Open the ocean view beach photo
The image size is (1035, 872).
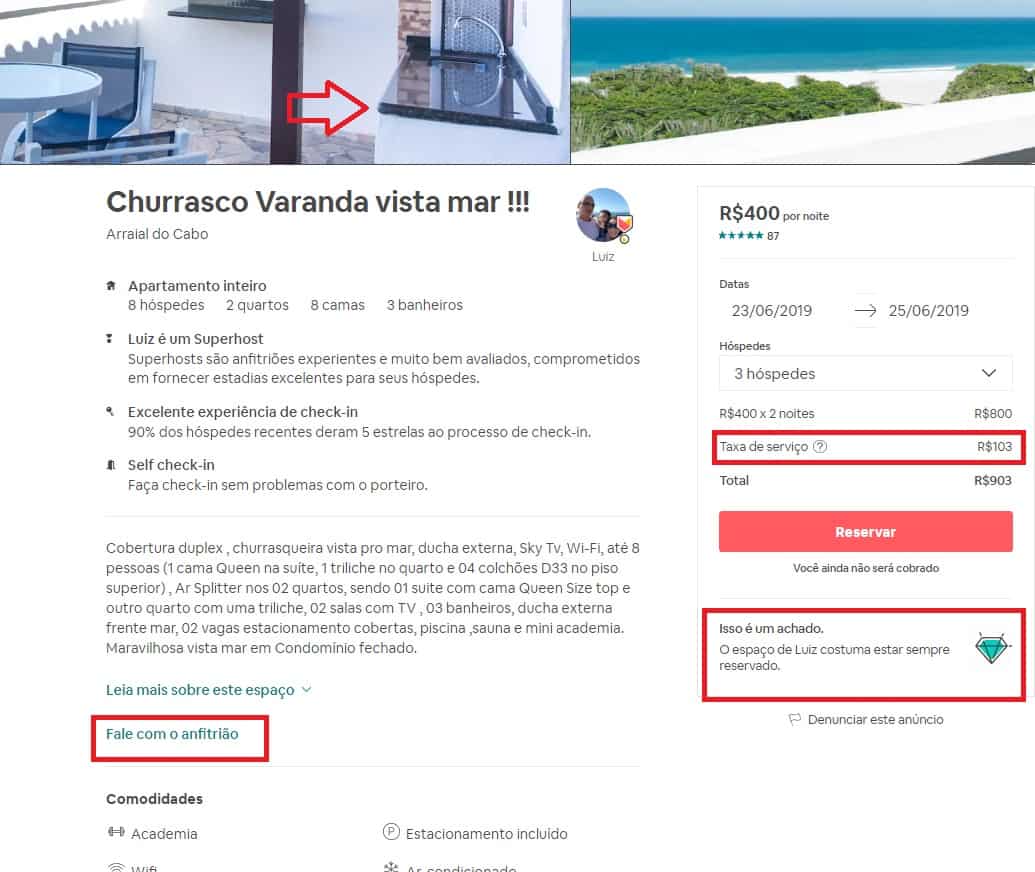point(803,82)
